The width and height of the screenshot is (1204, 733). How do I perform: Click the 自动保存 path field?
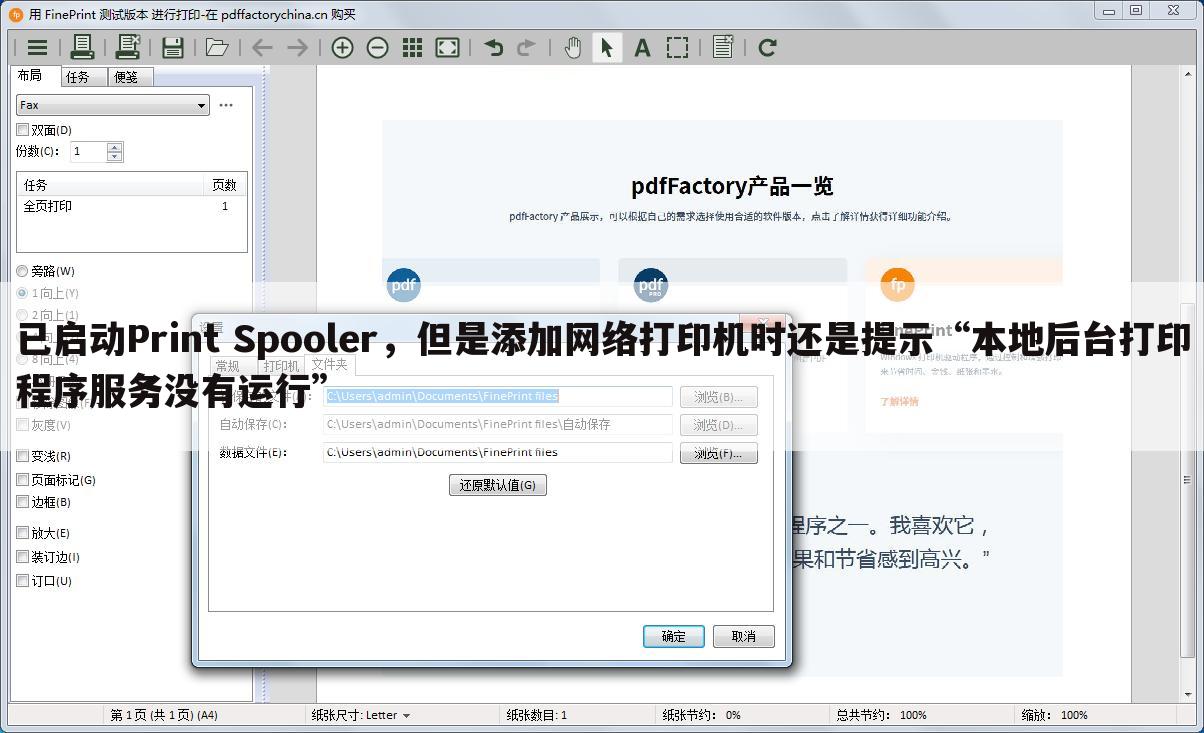[x=498, y=425]
